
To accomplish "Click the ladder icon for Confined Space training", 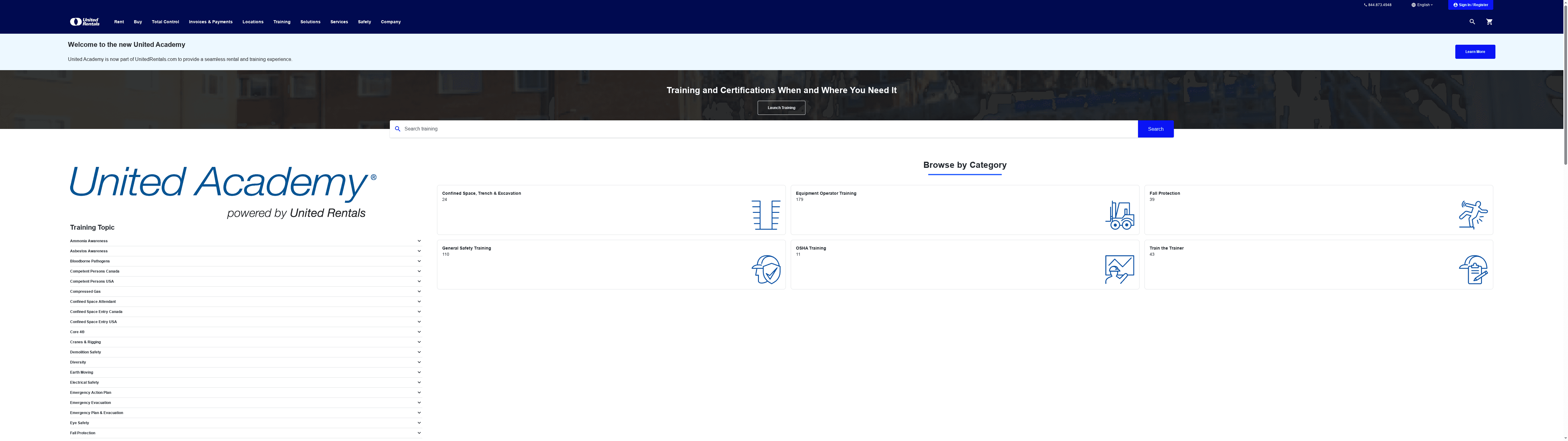I will (765, 214).
